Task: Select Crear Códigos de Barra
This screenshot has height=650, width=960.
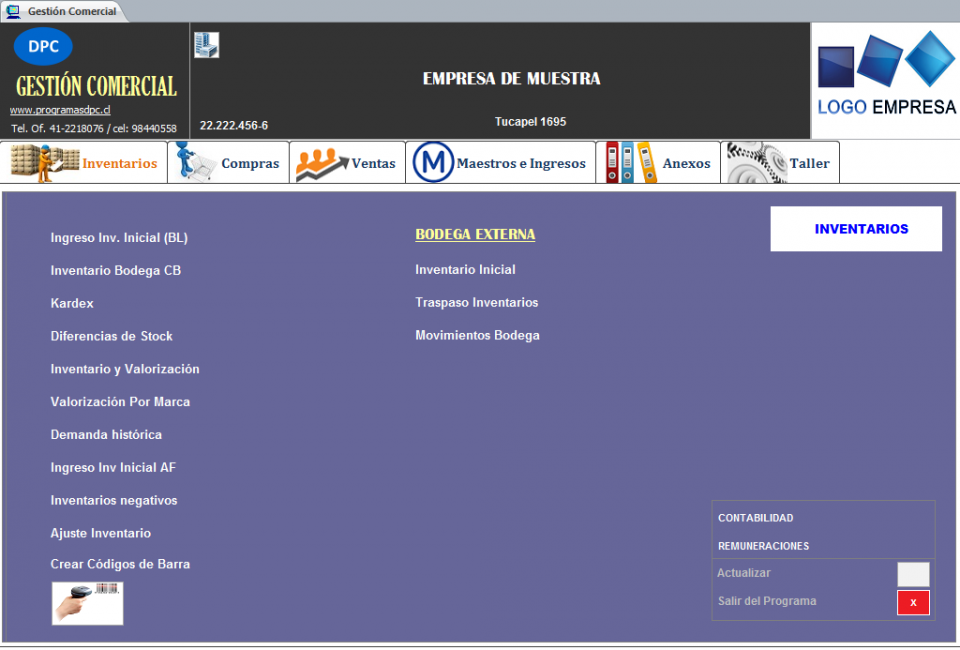Action: (x=120, y=564)
